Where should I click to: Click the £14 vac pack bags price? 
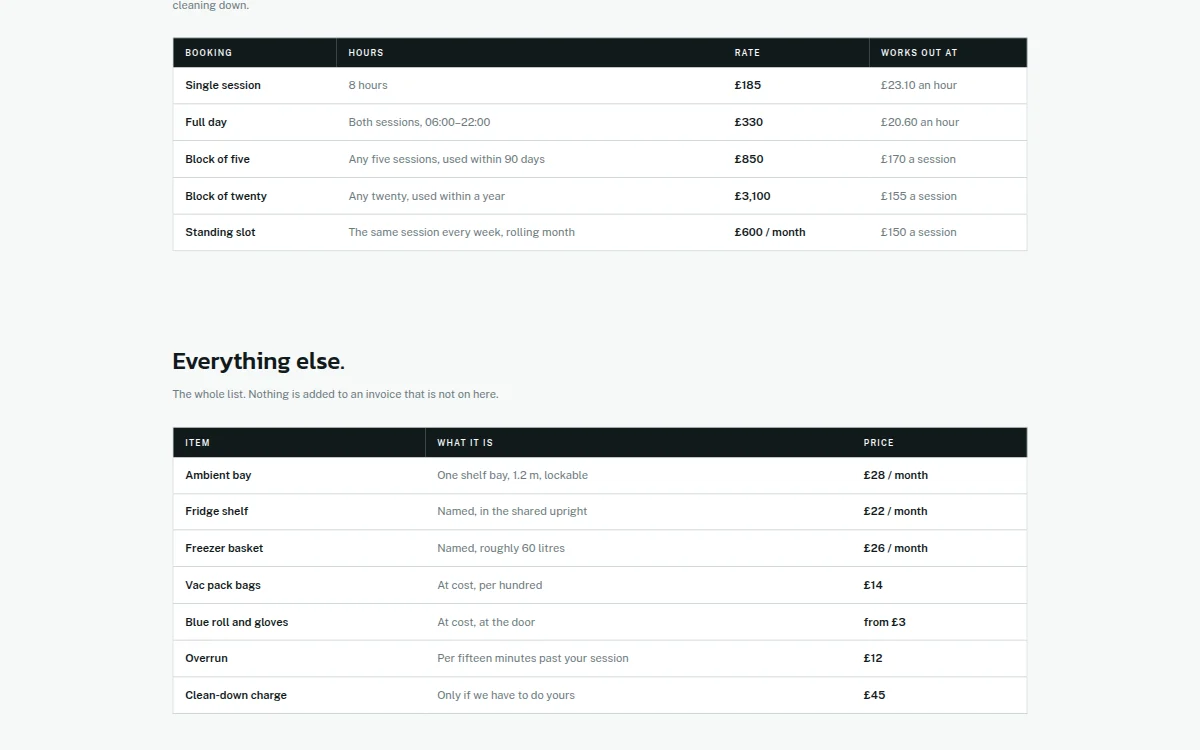click(x=873, y=585)
